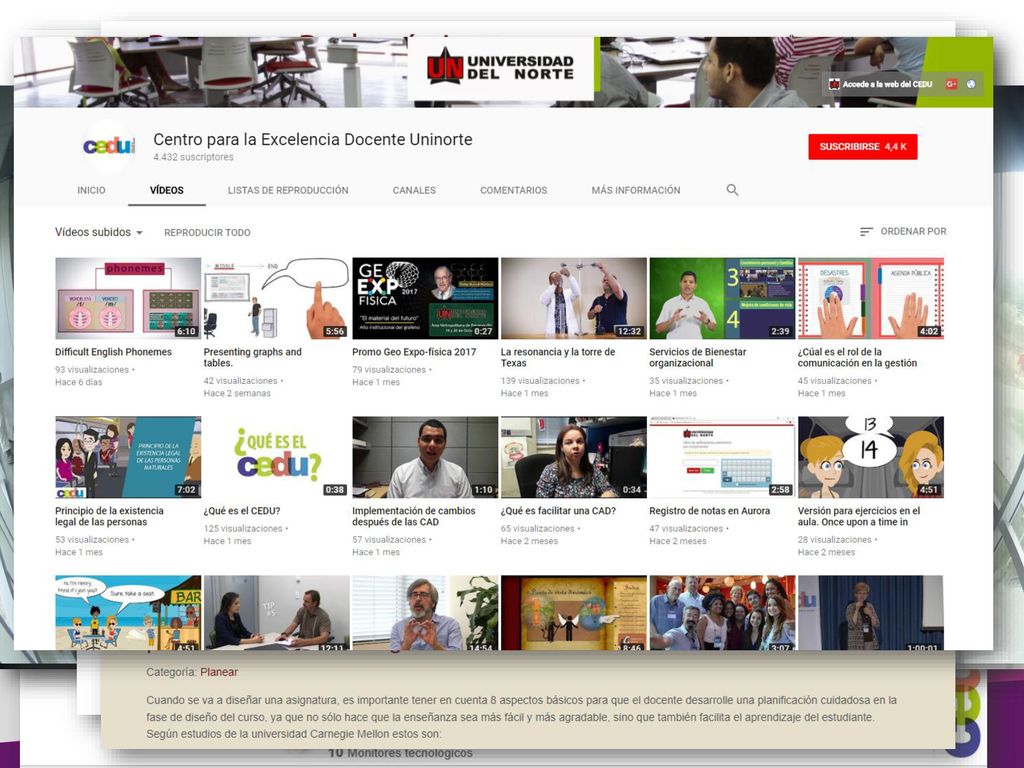Click the Ordenar por sort icon
Screen dimensions: 1024x768
pos(866,232)
